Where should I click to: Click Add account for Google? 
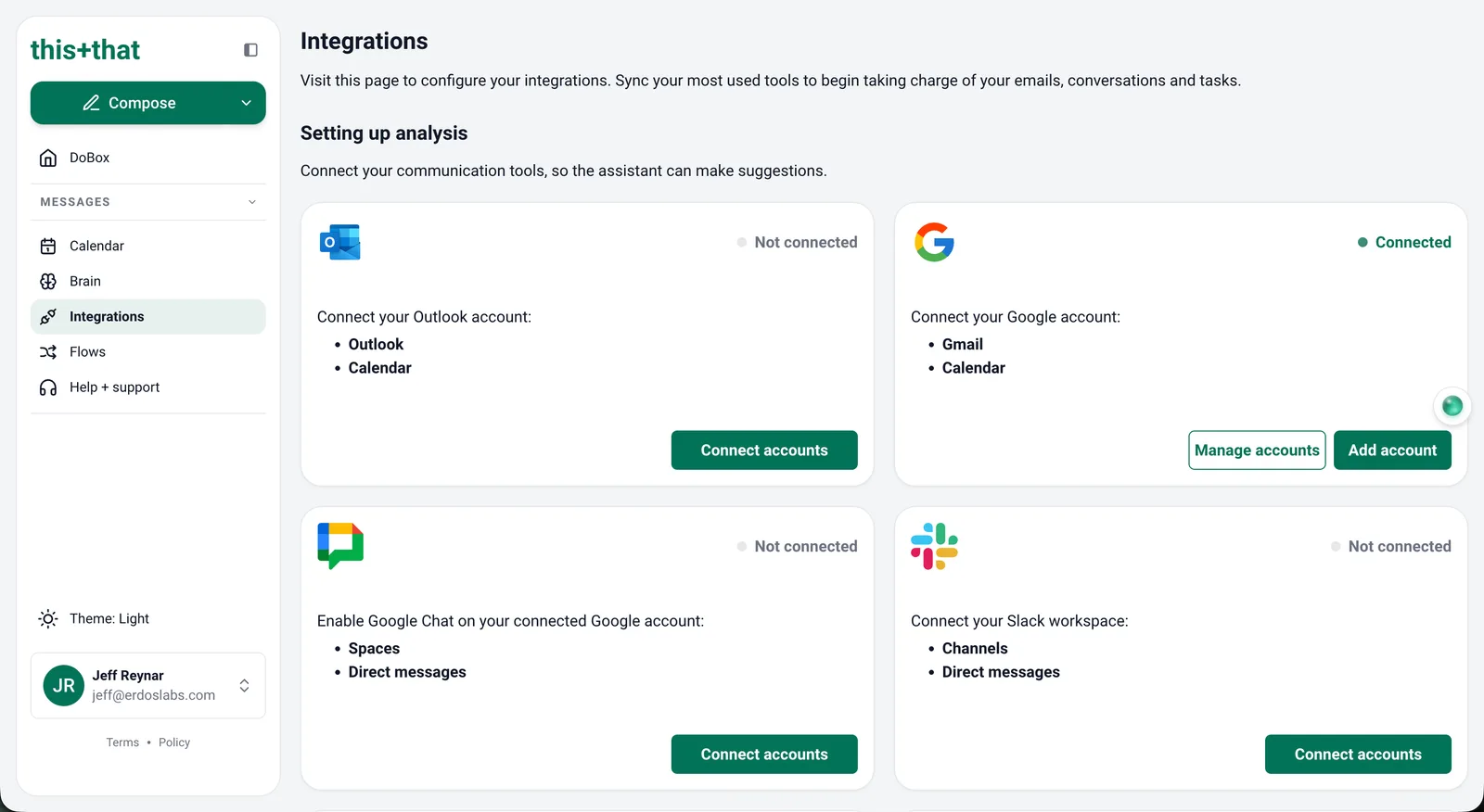(x=1392, y=450)
